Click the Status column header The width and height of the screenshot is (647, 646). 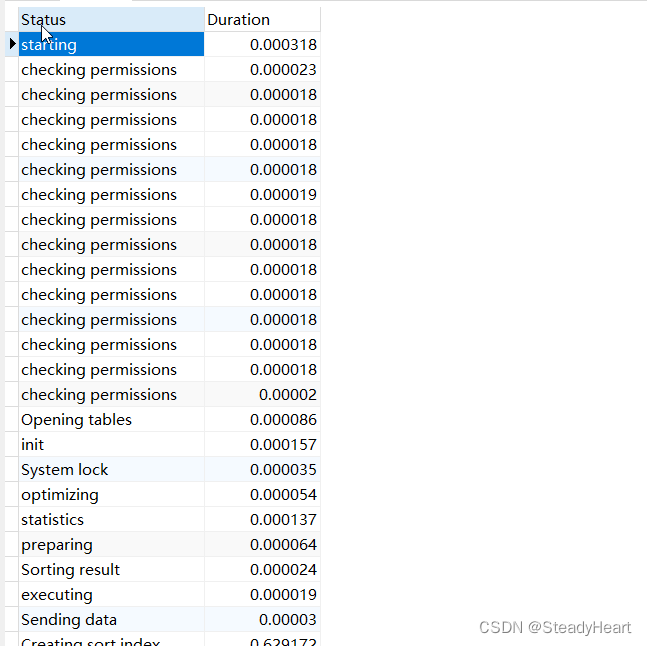tap(110, 19)
